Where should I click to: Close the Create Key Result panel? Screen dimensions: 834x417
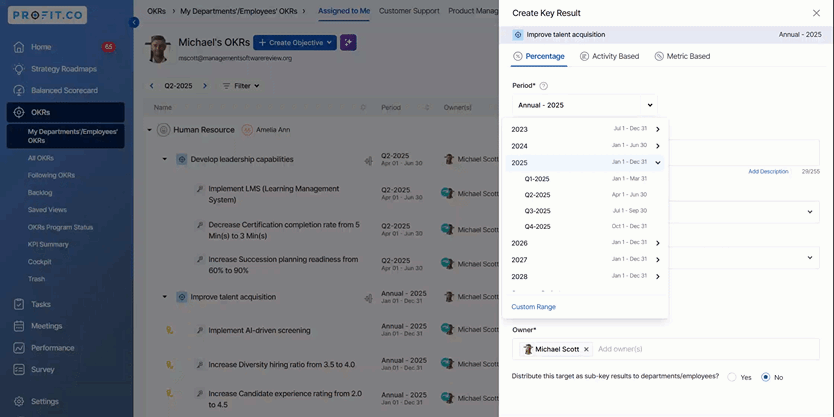coord(816,13)
